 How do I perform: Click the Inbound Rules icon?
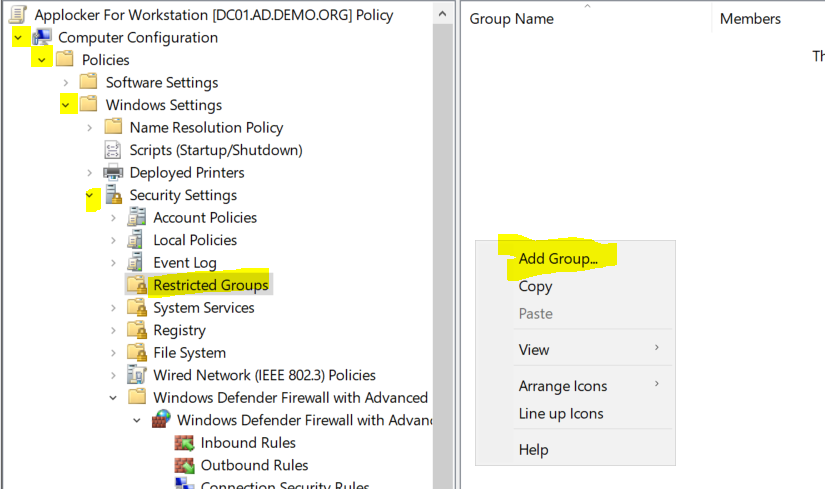coord(184,443)
